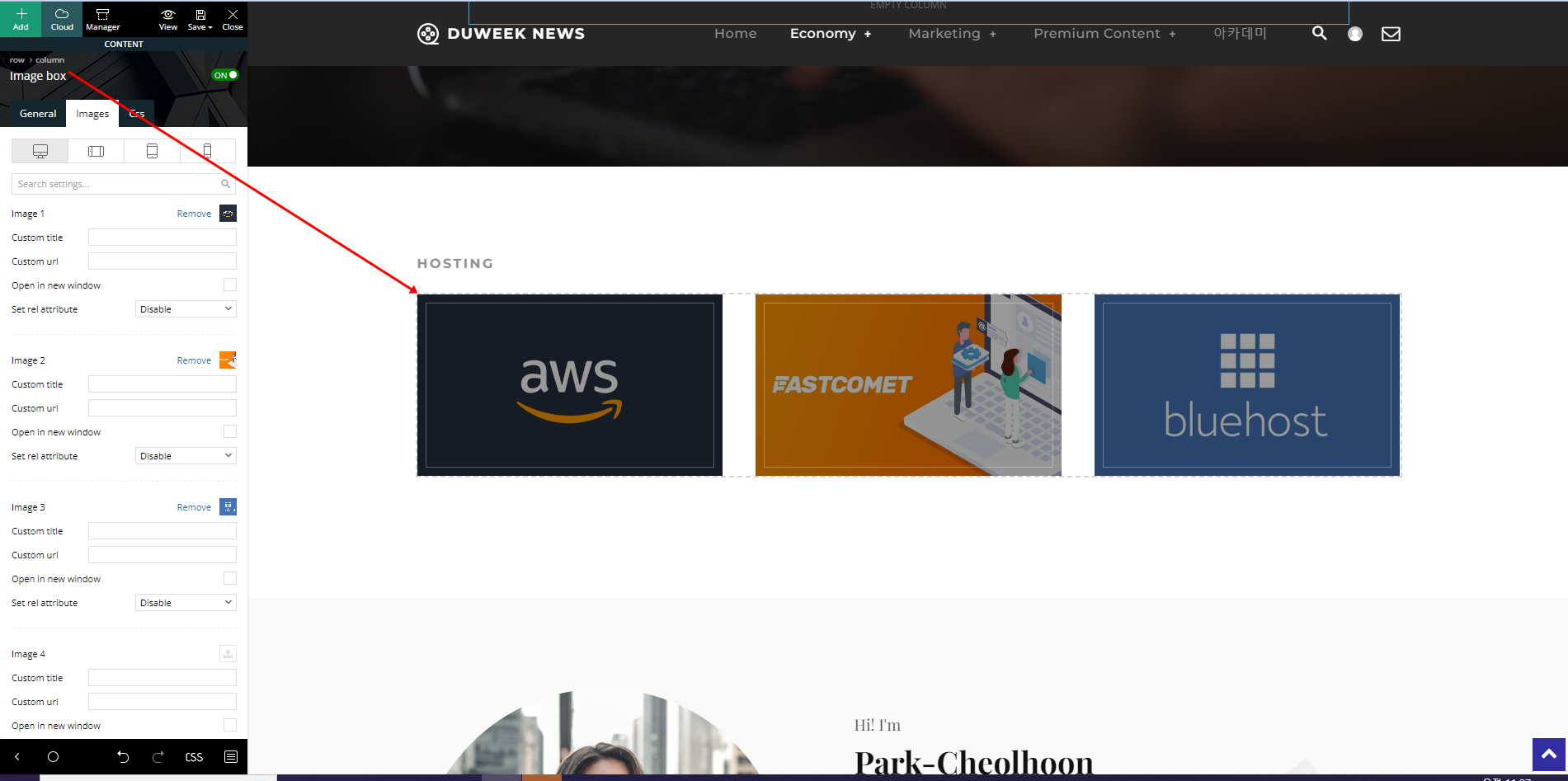Screen dimensions: 1568x781
Task: Click the Duweek News logo
Action: click(x=501, y=34)
